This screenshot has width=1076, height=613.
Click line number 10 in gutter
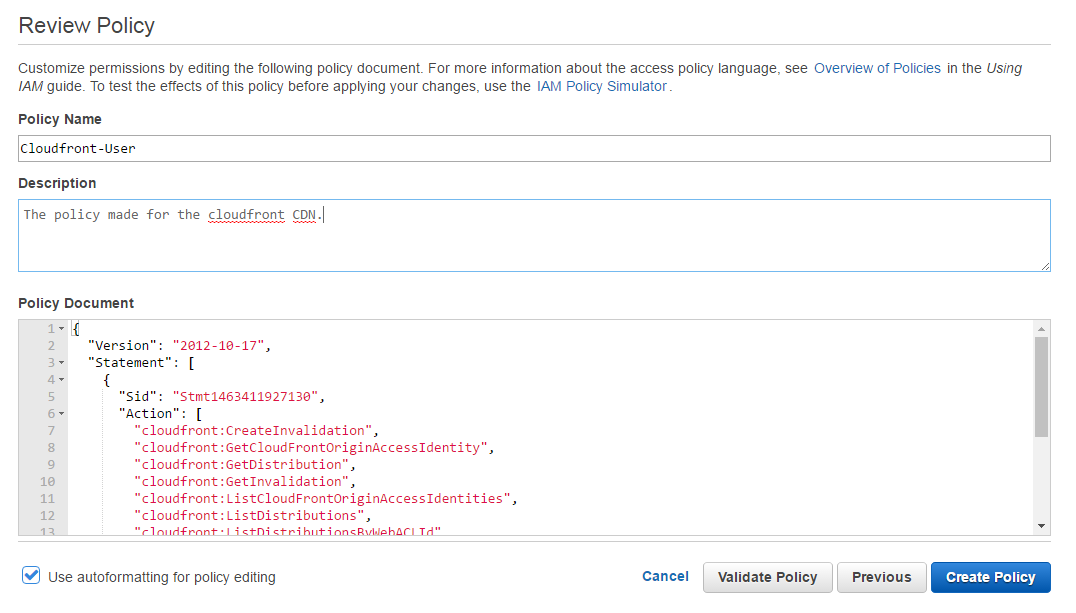coord(47,482)
